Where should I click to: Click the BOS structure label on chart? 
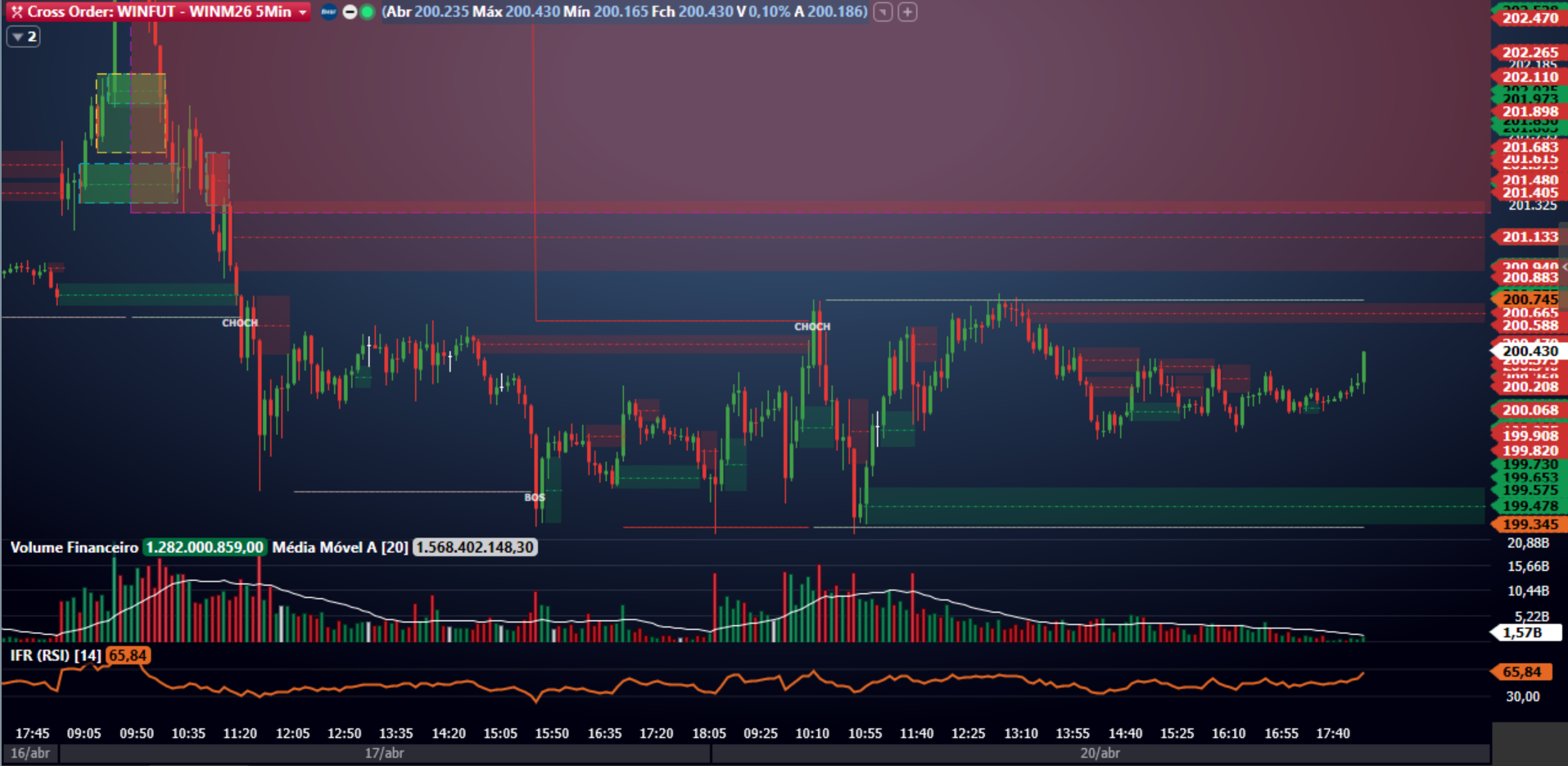tap(534, 497)
